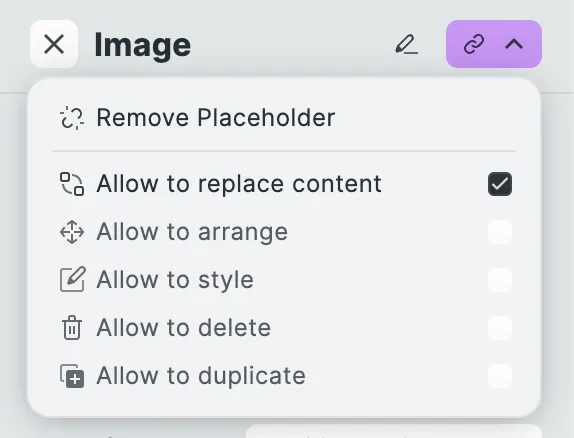Viewport: 574px width, 438px height.
Task: Click the Allow to arrange label
Action: pos(192,232)
